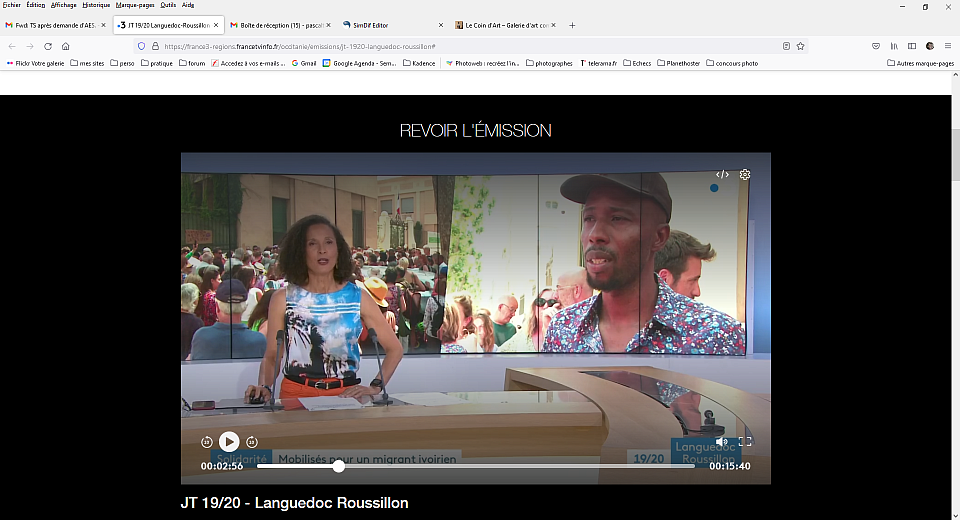Screen dimensions: 960x520
Task: Go forward to next page
Action: click(x=29, y=46)
